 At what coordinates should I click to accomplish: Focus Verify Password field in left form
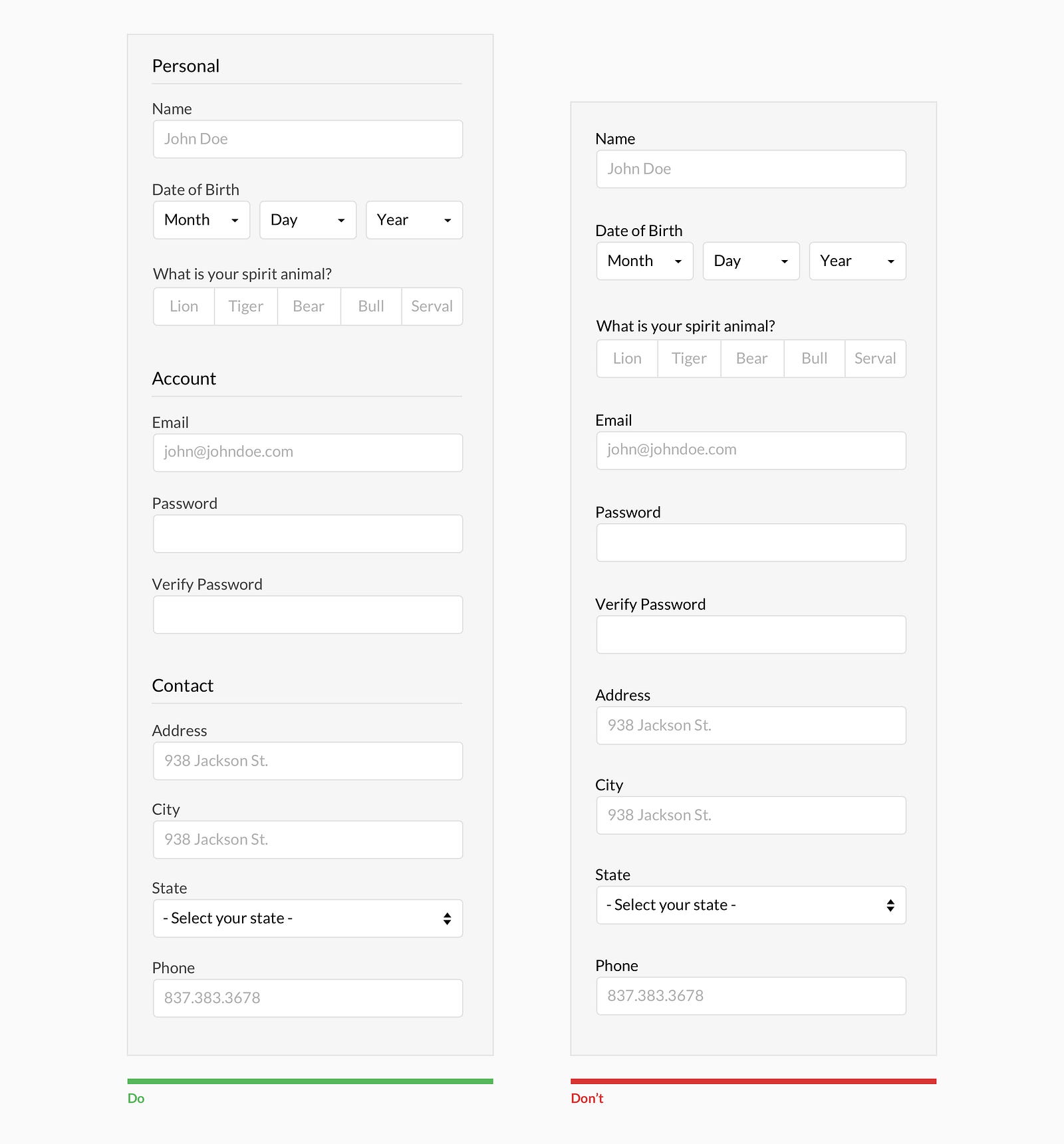tap(308, 615)
